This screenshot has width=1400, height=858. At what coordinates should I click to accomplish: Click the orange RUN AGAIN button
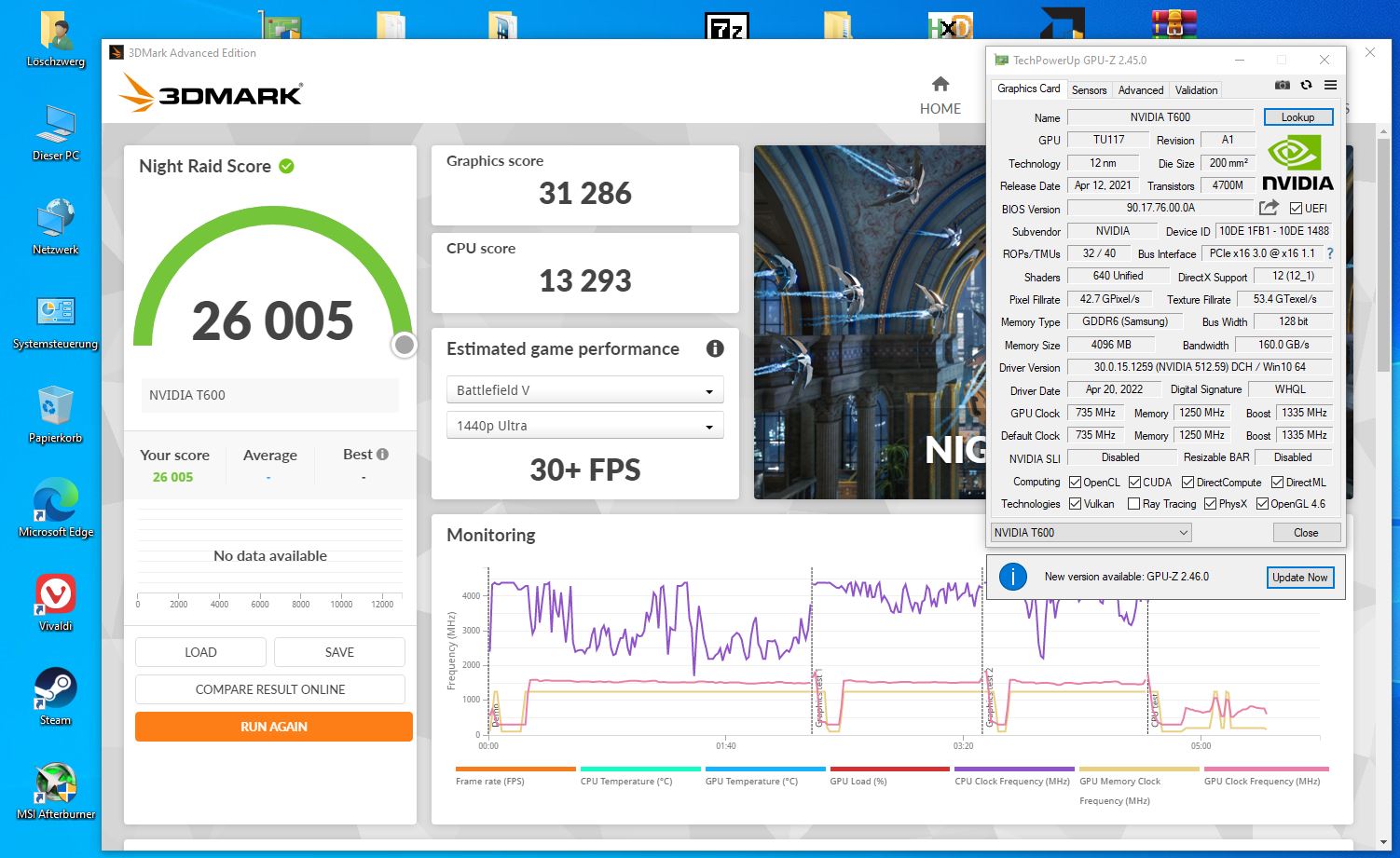pyautogui.click(x=274, y=727)
